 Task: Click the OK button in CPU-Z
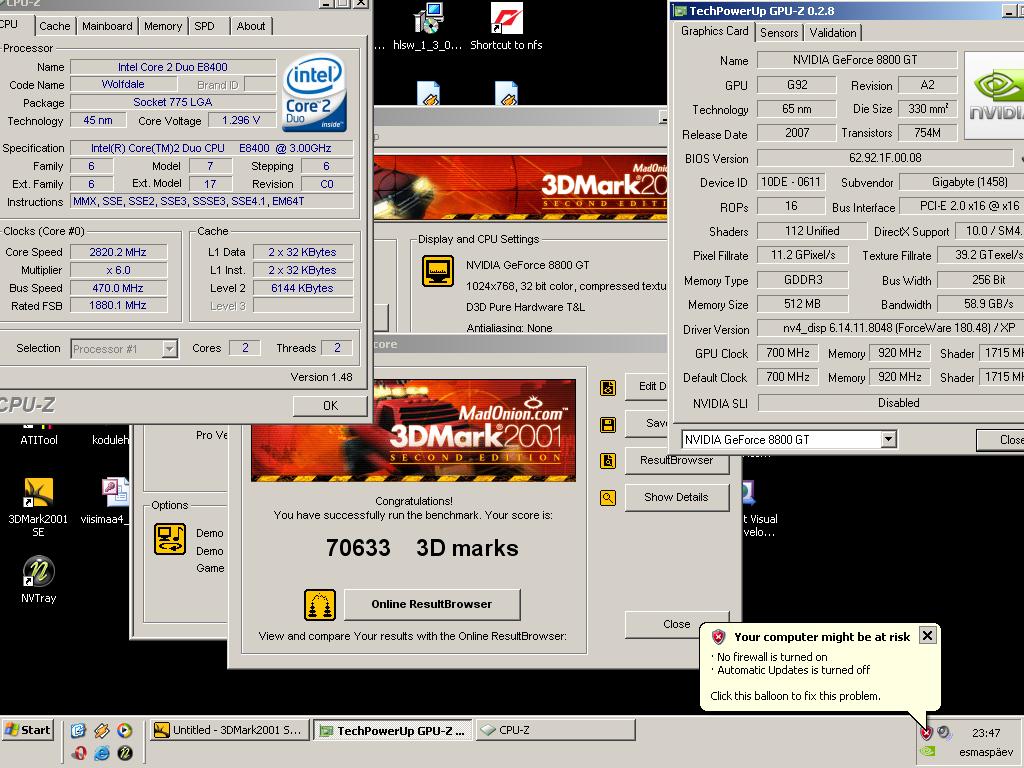330,406
